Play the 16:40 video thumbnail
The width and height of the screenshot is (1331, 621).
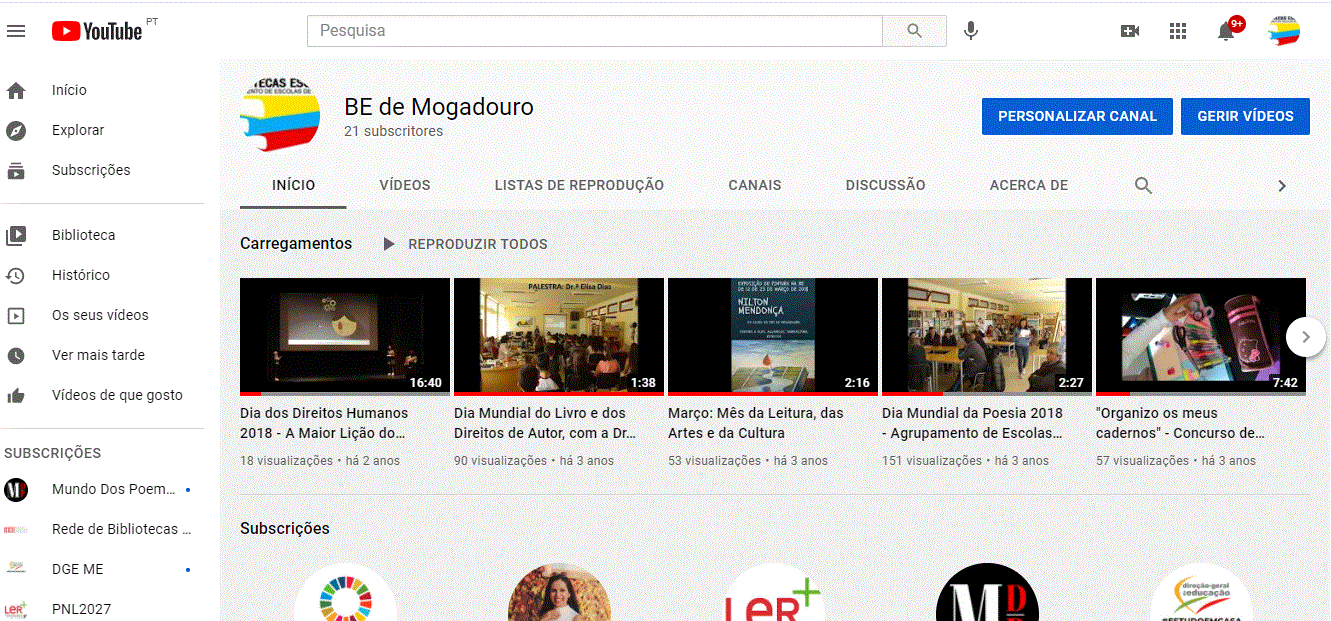[345, 336]
